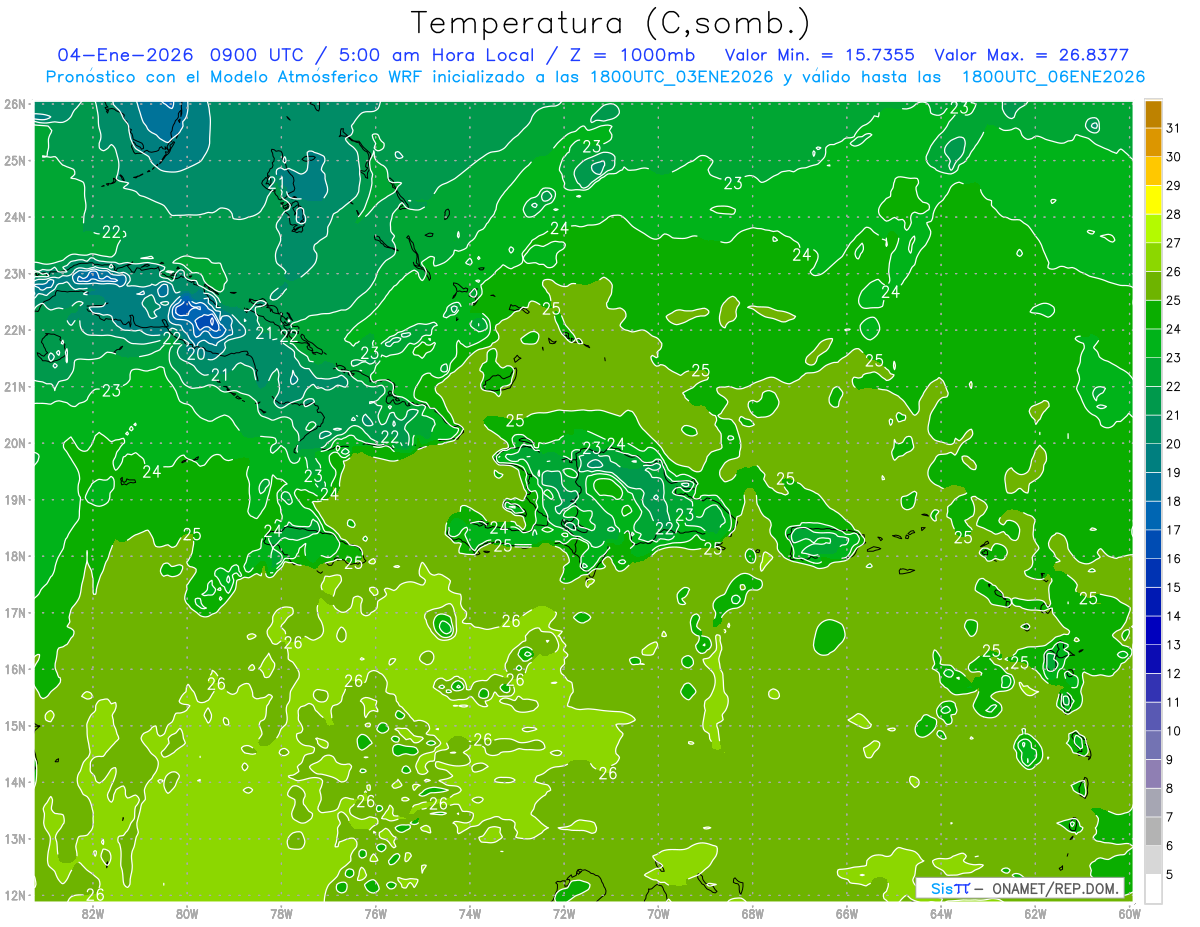The height and width of the screenshot is (927, 1200).
Task: Click the "Valor Min. = 15.7355" readout
Action: coord(820,54)
